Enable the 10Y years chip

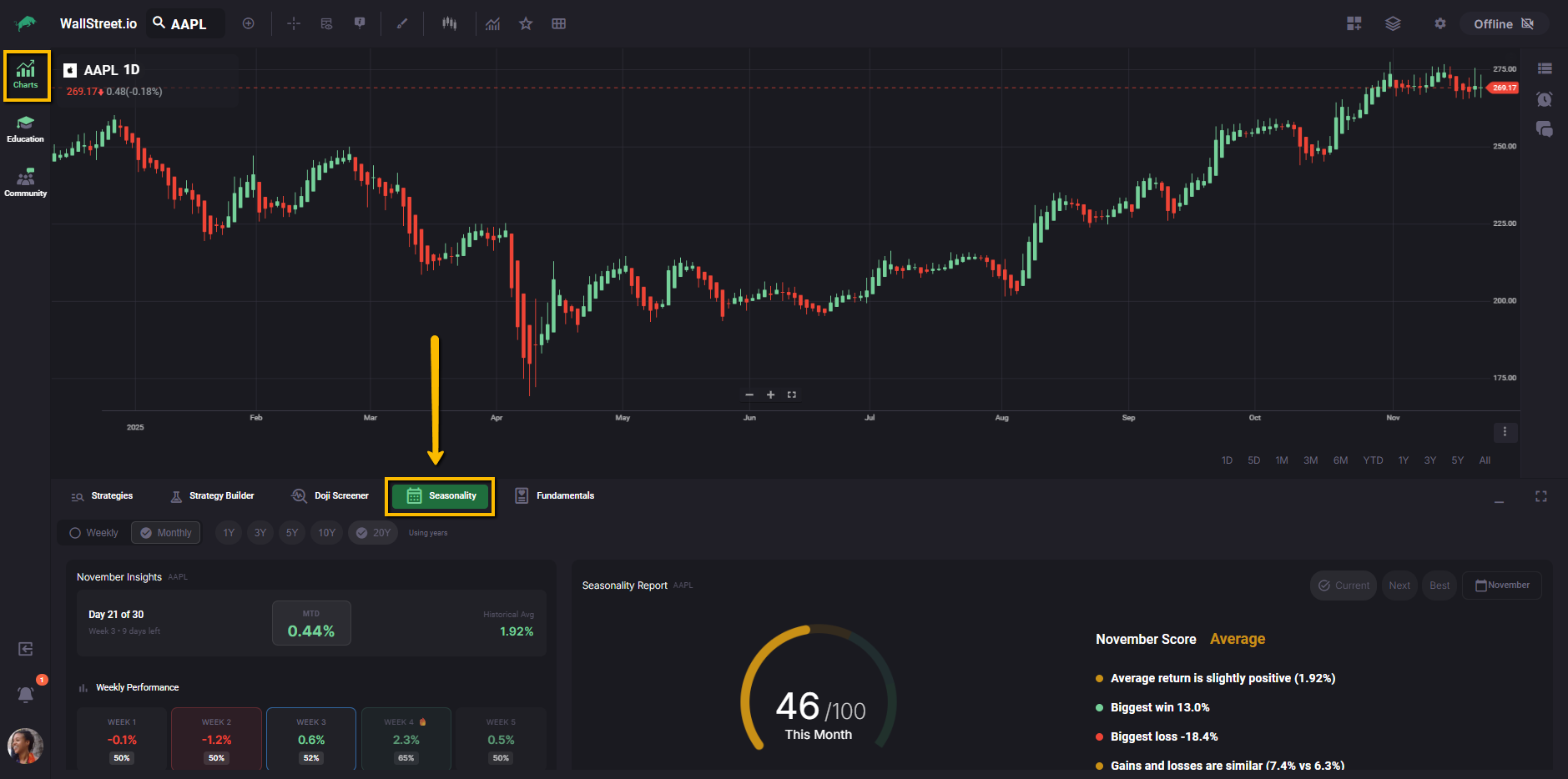click(x=326, y=533)
